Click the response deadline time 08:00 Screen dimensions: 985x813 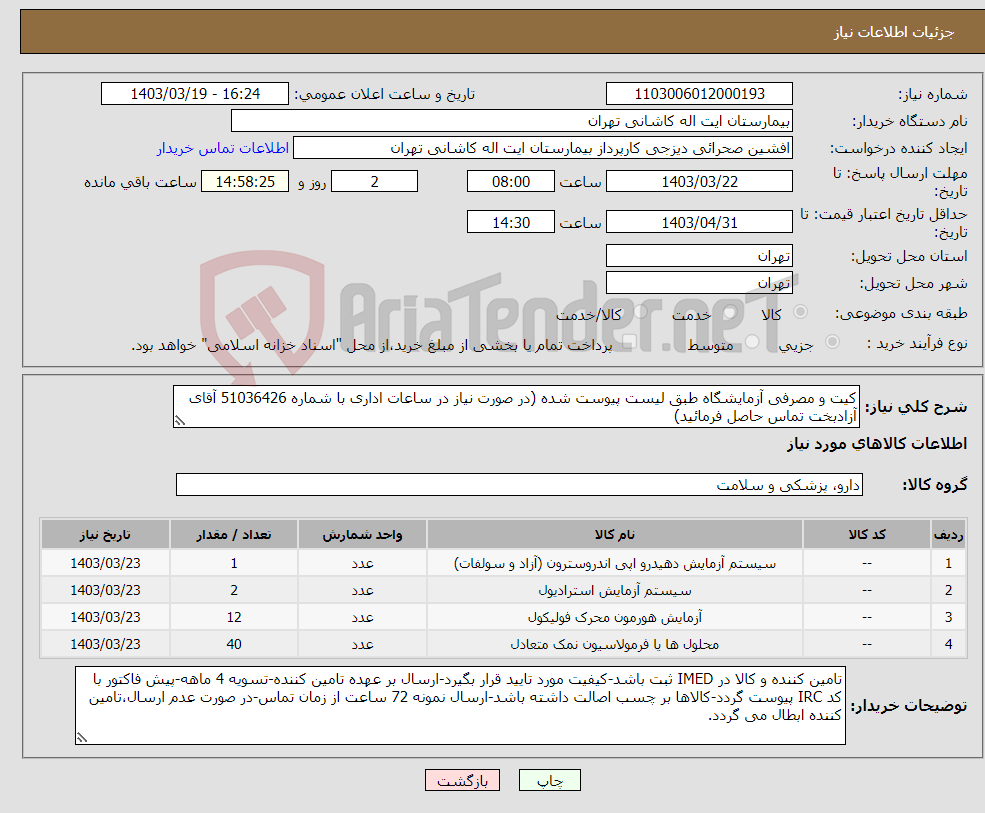511,182
